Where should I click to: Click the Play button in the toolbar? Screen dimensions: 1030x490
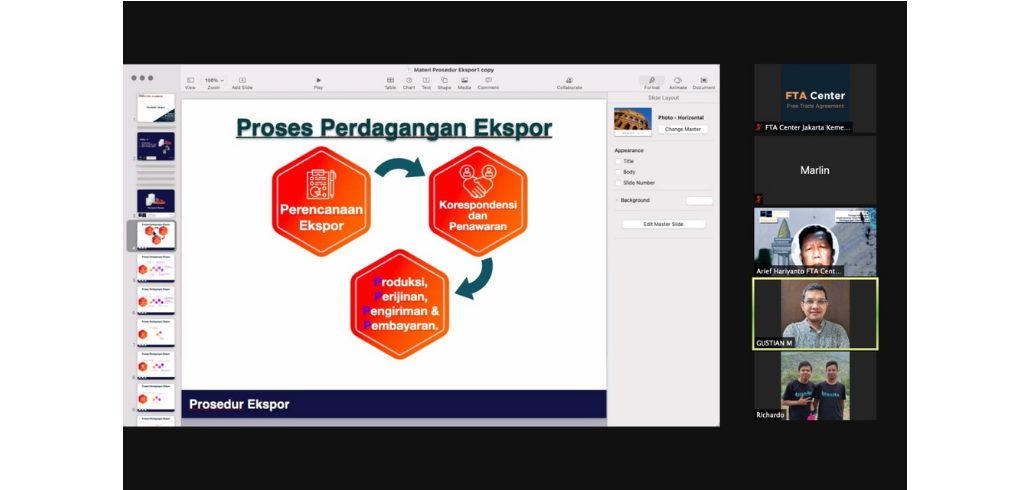click(318, 81)
